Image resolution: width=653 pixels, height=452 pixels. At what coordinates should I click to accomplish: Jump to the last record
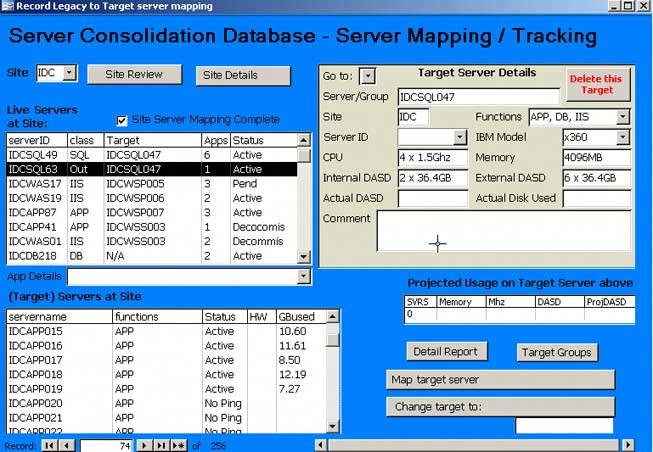[x=161, y=445]
